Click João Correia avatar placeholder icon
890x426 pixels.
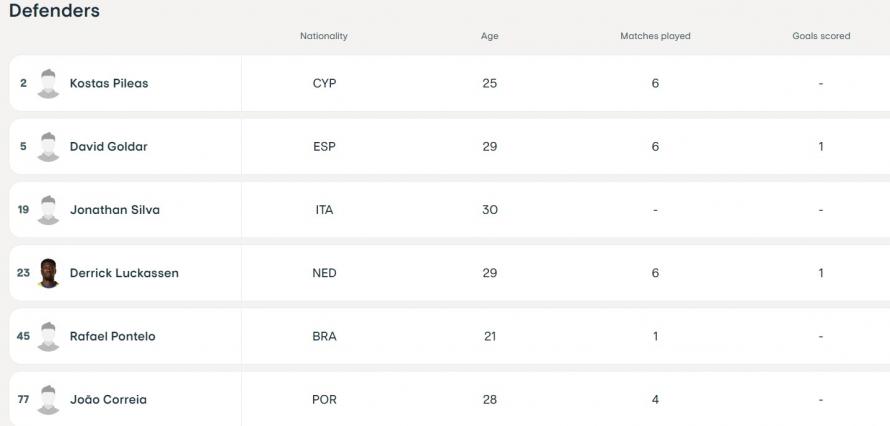(x=48, y=399)
